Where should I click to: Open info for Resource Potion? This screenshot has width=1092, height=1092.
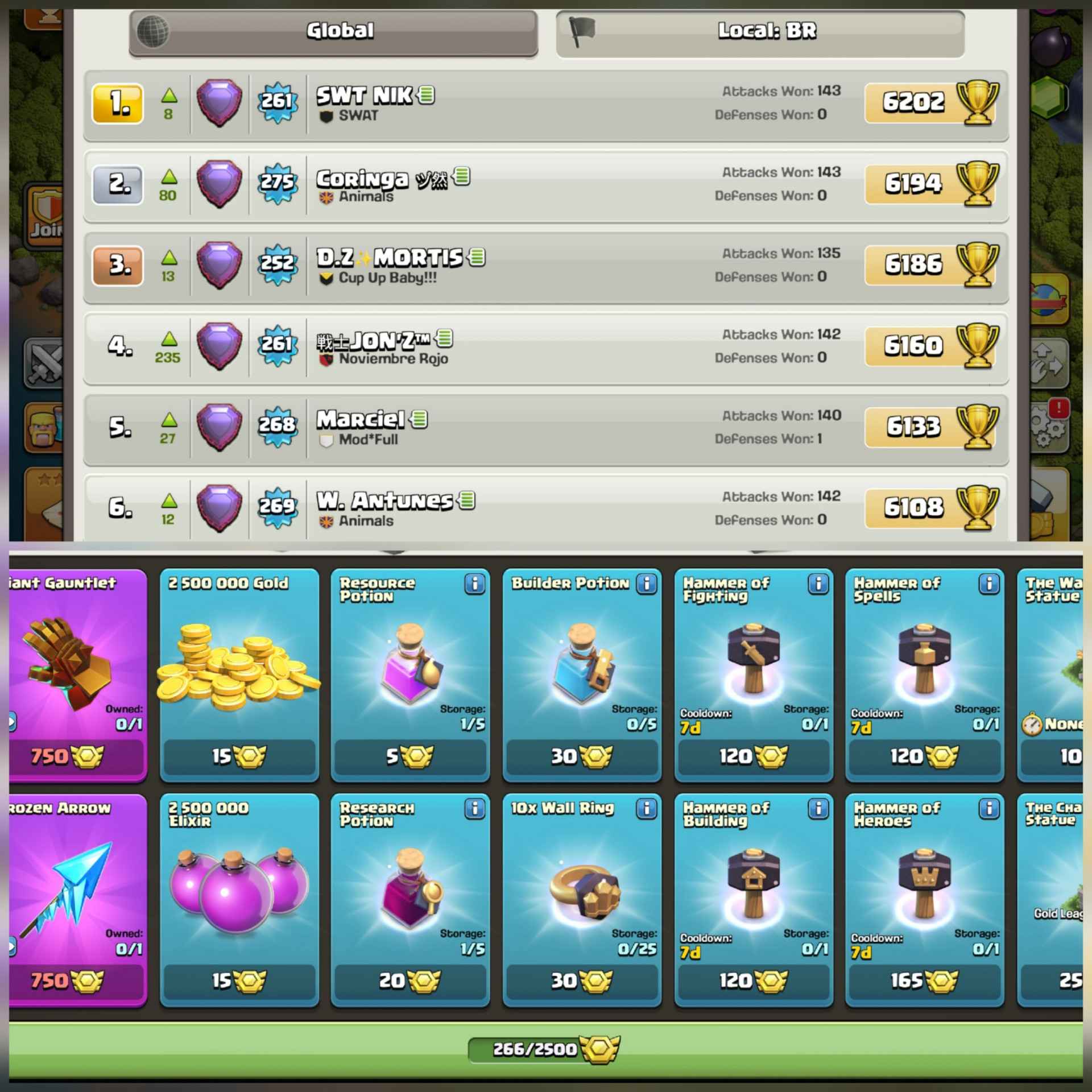pos(474,584)
